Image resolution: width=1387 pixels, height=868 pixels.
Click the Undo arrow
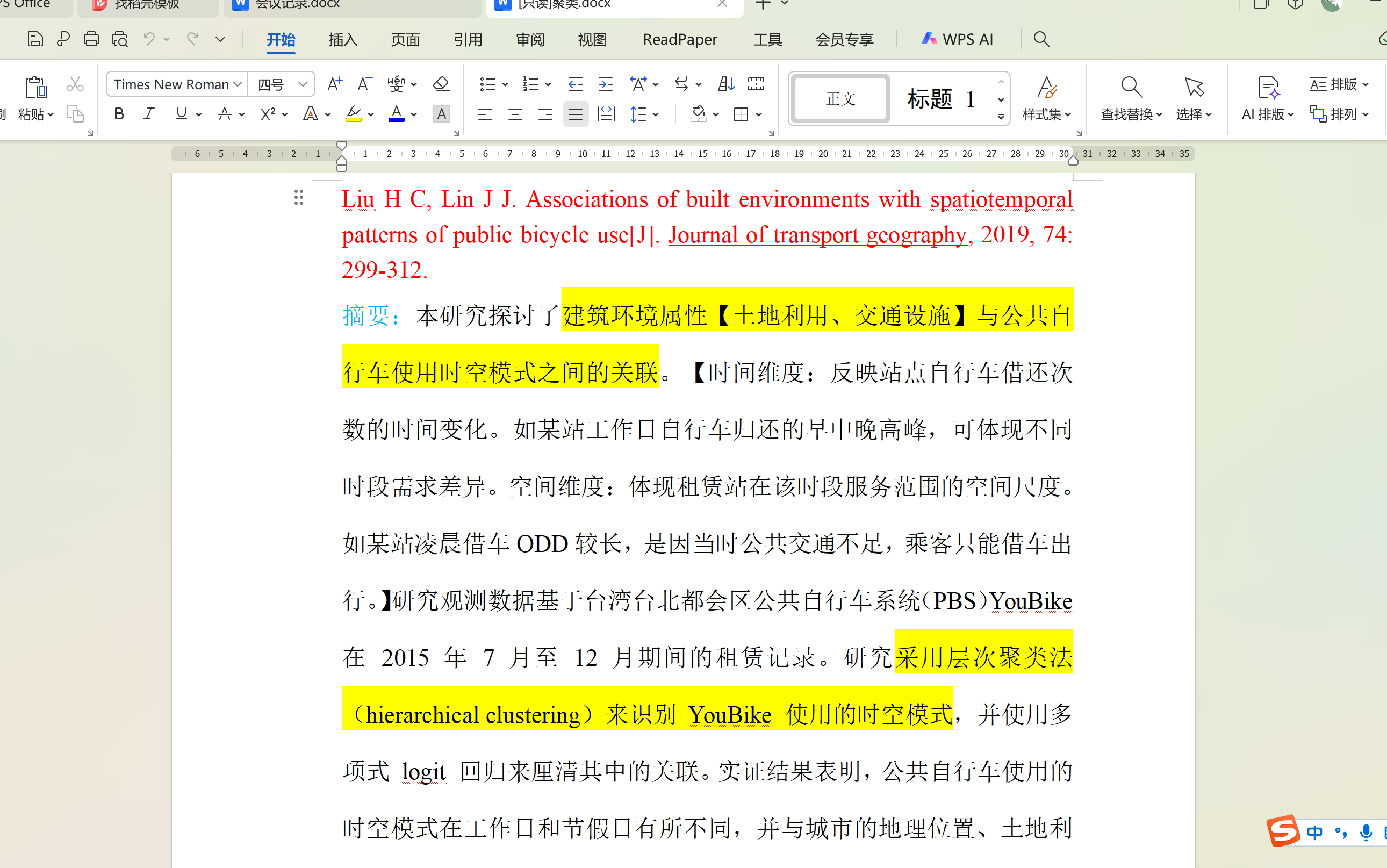(149, 39)
